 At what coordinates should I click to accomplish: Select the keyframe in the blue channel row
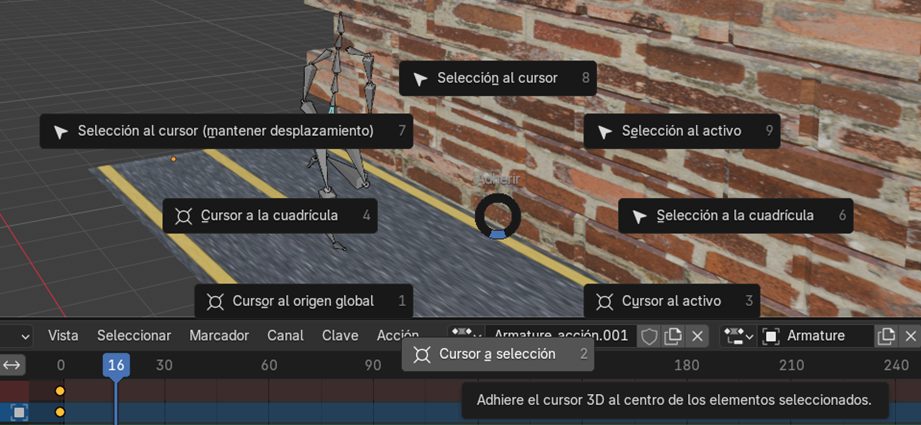pos(59,412)
